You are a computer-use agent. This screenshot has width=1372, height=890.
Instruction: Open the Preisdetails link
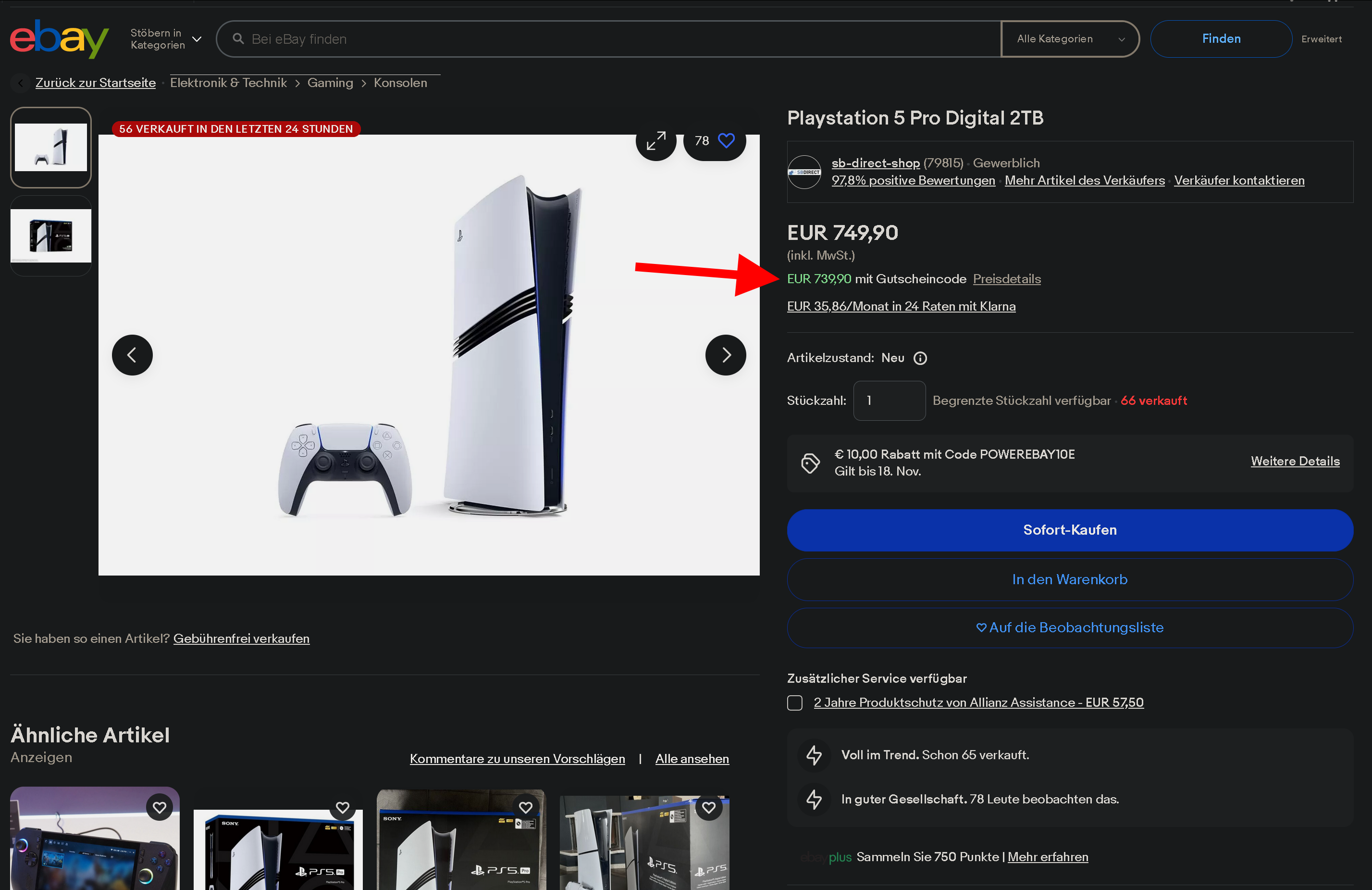pos(1006,279)
